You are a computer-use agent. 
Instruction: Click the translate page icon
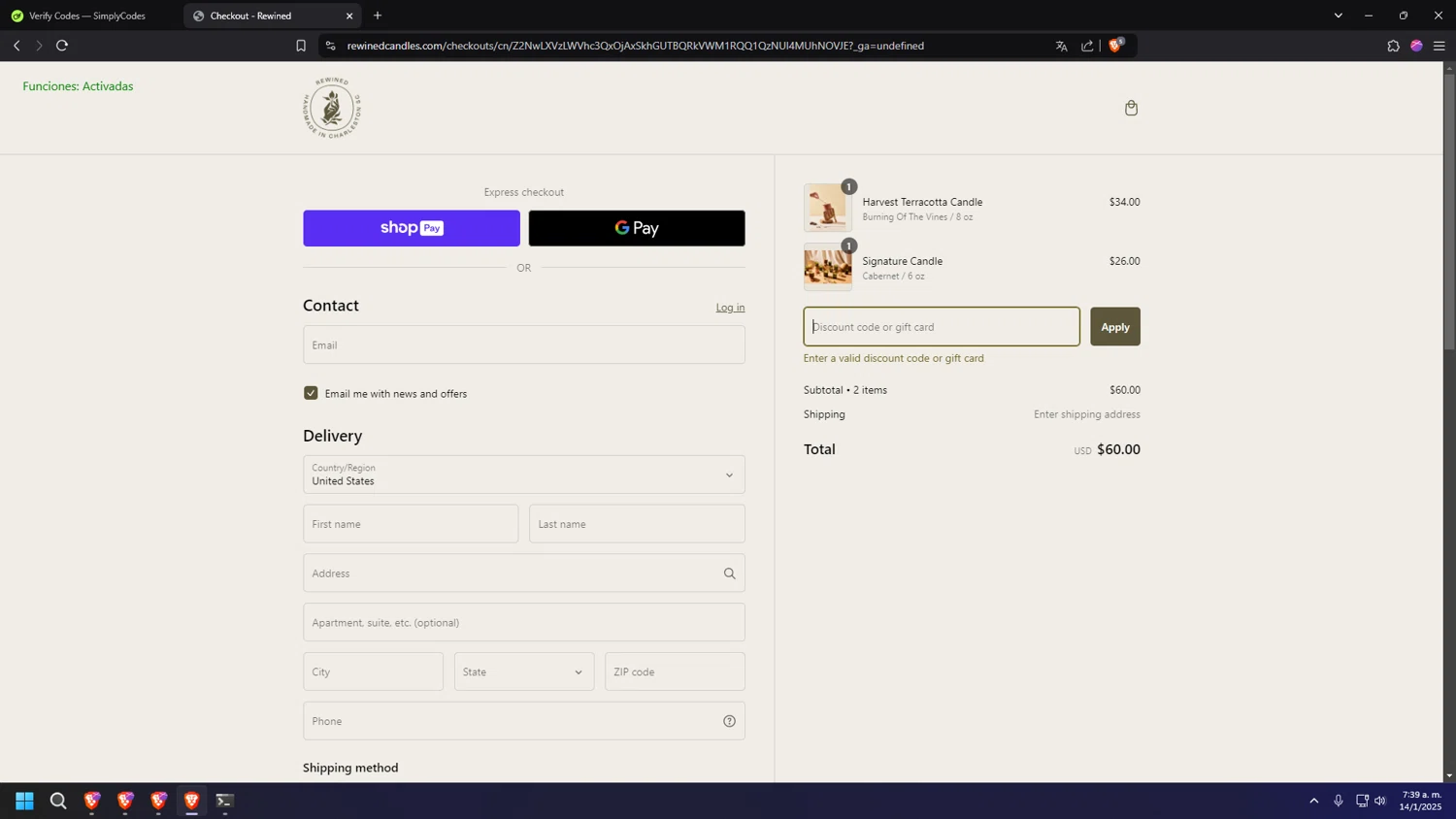(x=1061, y=46)
